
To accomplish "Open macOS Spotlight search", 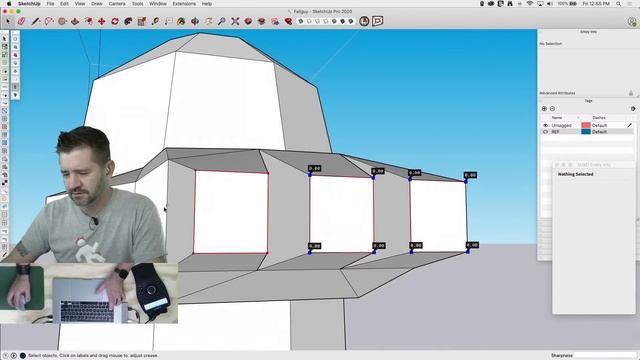I will click(x=619, y=4).
